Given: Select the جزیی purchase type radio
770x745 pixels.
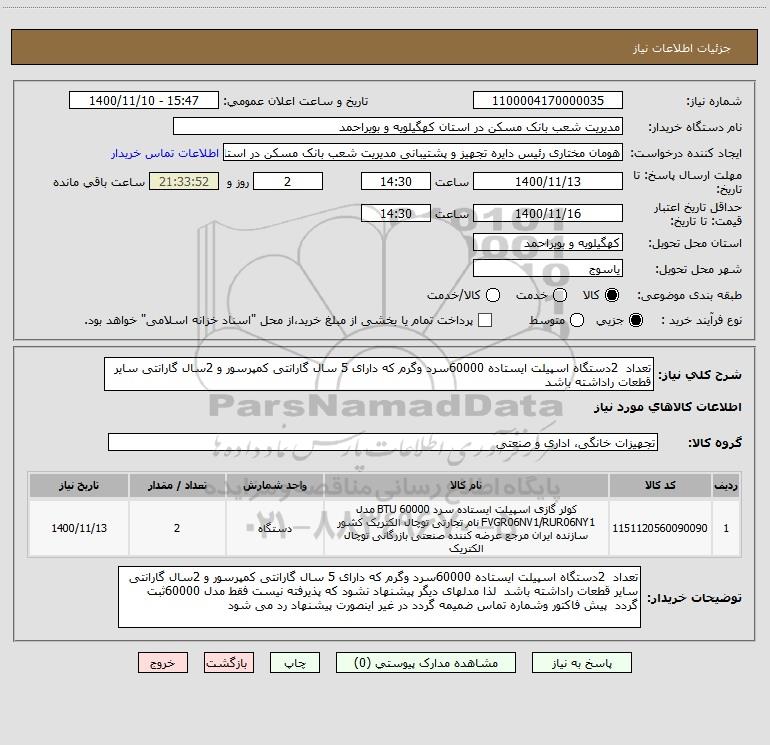Looking at the screenshot, I should [x=635, y=320].
